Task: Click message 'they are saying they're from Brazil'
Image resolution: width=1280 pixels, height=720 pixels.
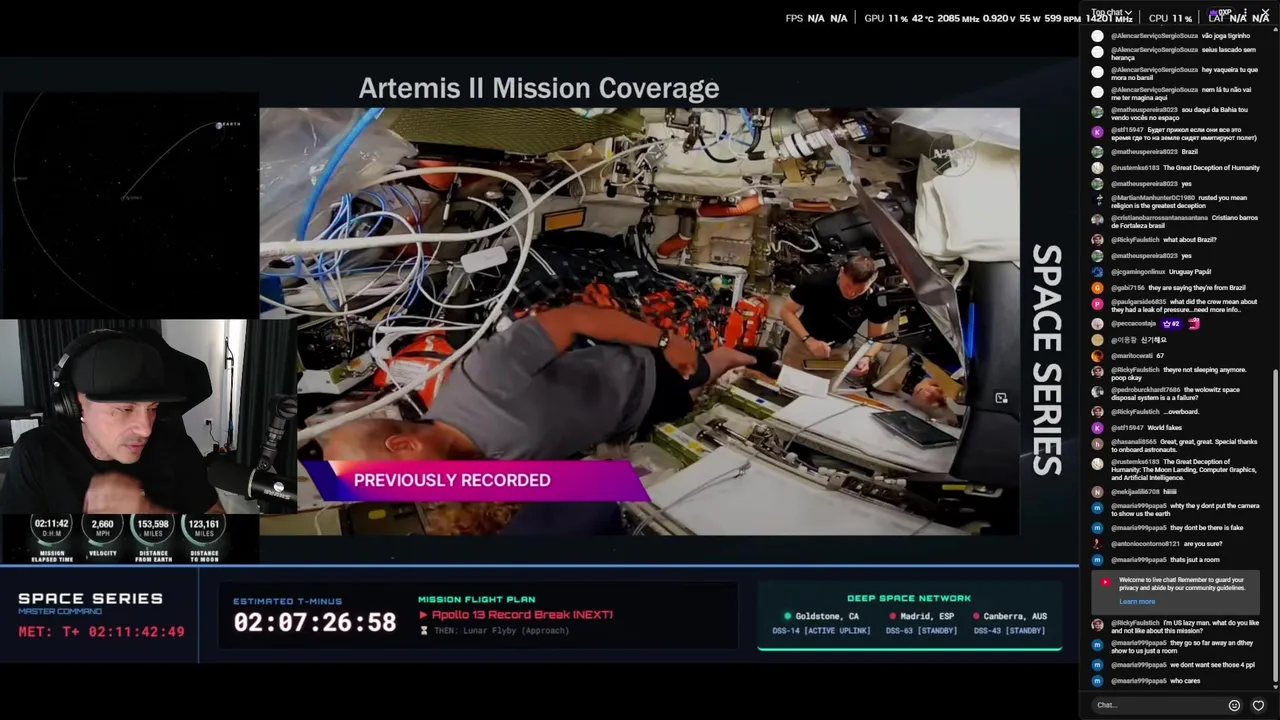Action: click(x=1197, y=288)
